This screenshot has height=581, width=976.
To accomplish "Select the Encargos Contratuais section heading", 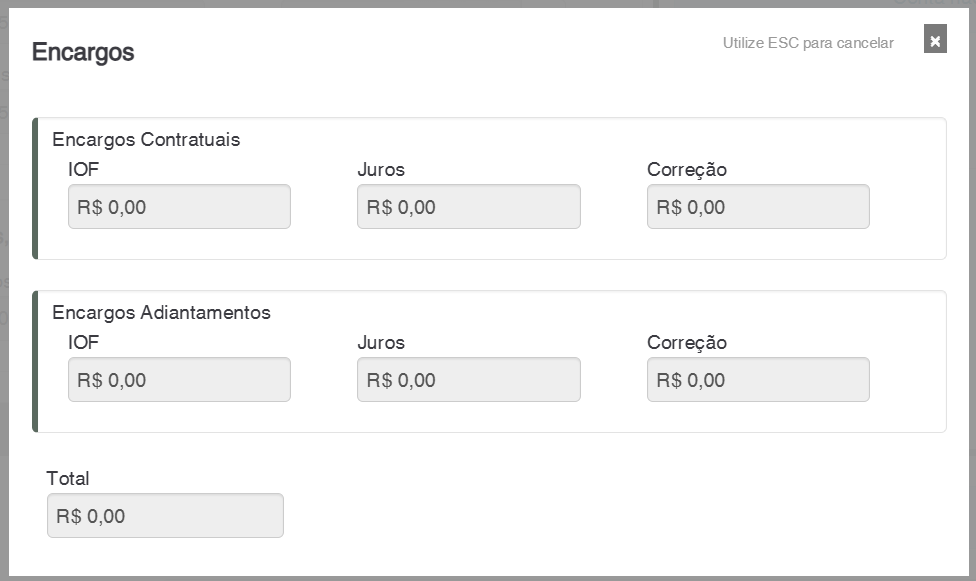I will 146,139.
